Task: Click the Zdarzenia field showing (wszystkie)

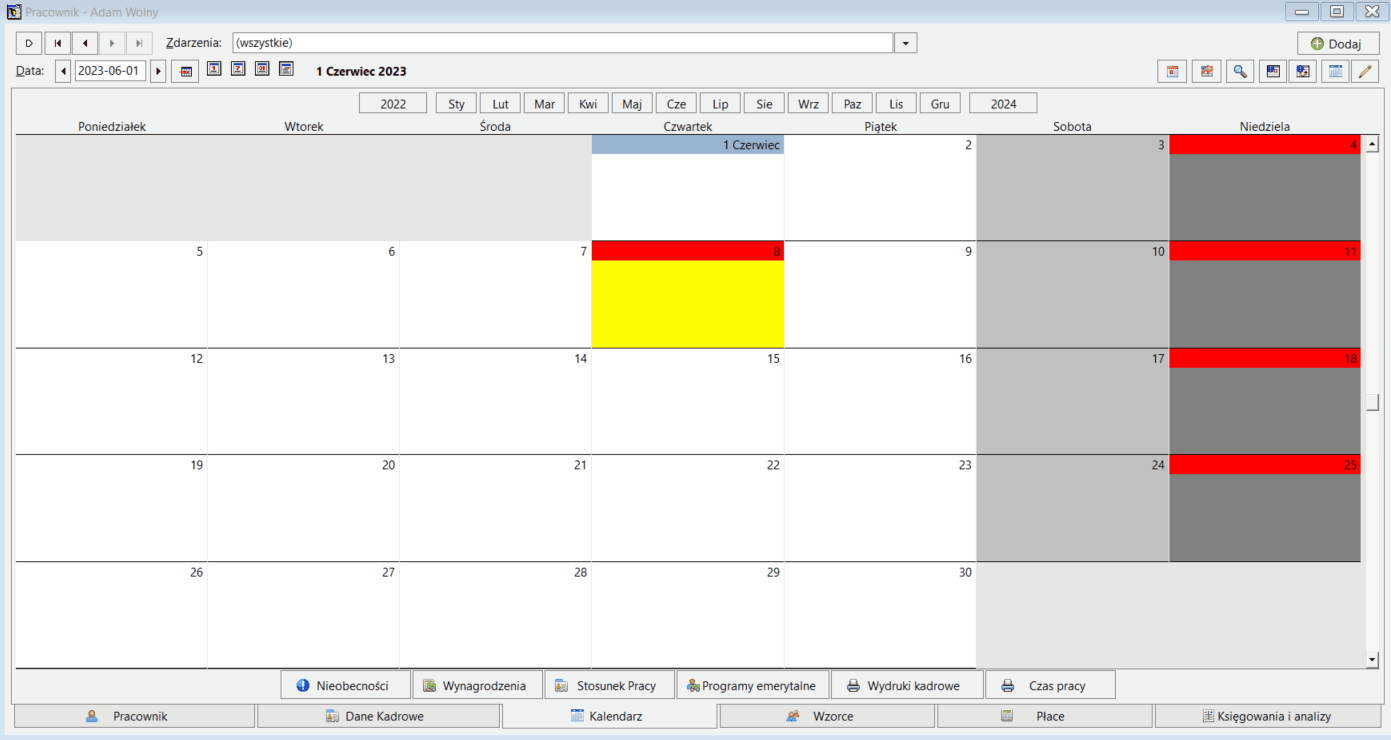Action: [562, 43]
